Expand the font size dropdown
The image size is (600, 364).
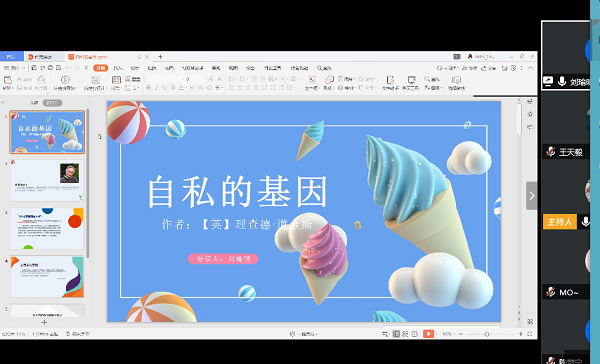(204, 79)
